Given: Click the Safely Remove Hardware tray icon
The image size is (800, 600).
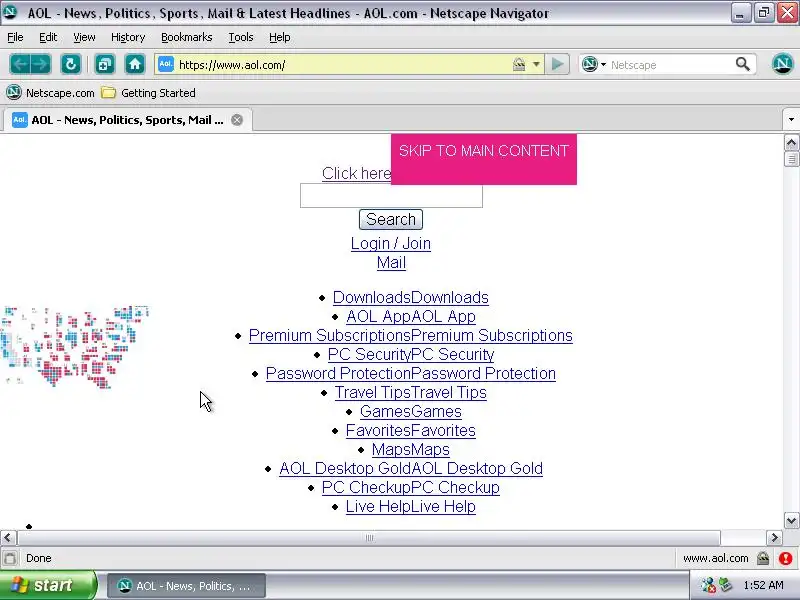Looking at the screenshot, I should click(x=725, y=585).
